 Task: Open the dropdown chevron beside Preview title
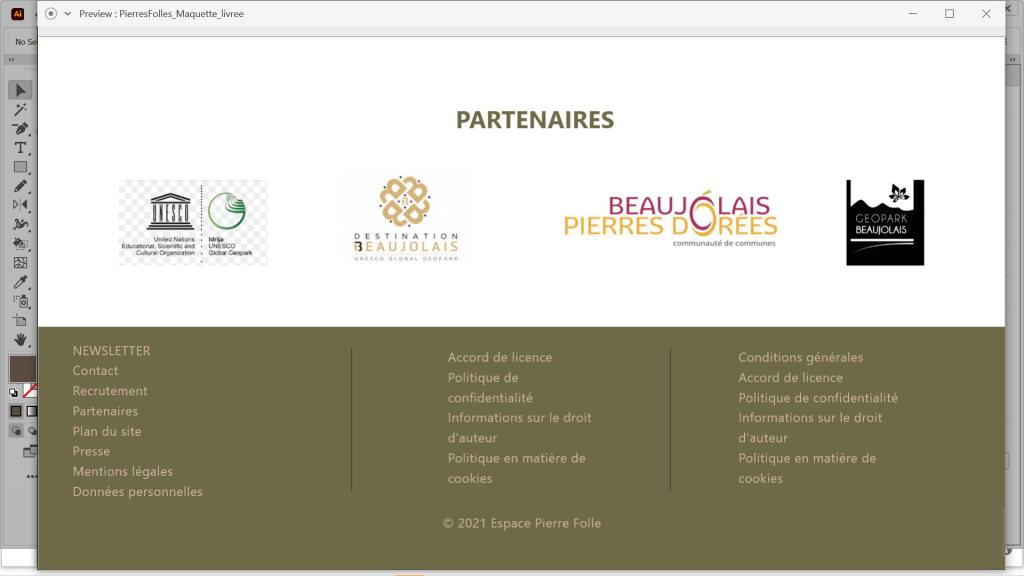coord(68,14)
